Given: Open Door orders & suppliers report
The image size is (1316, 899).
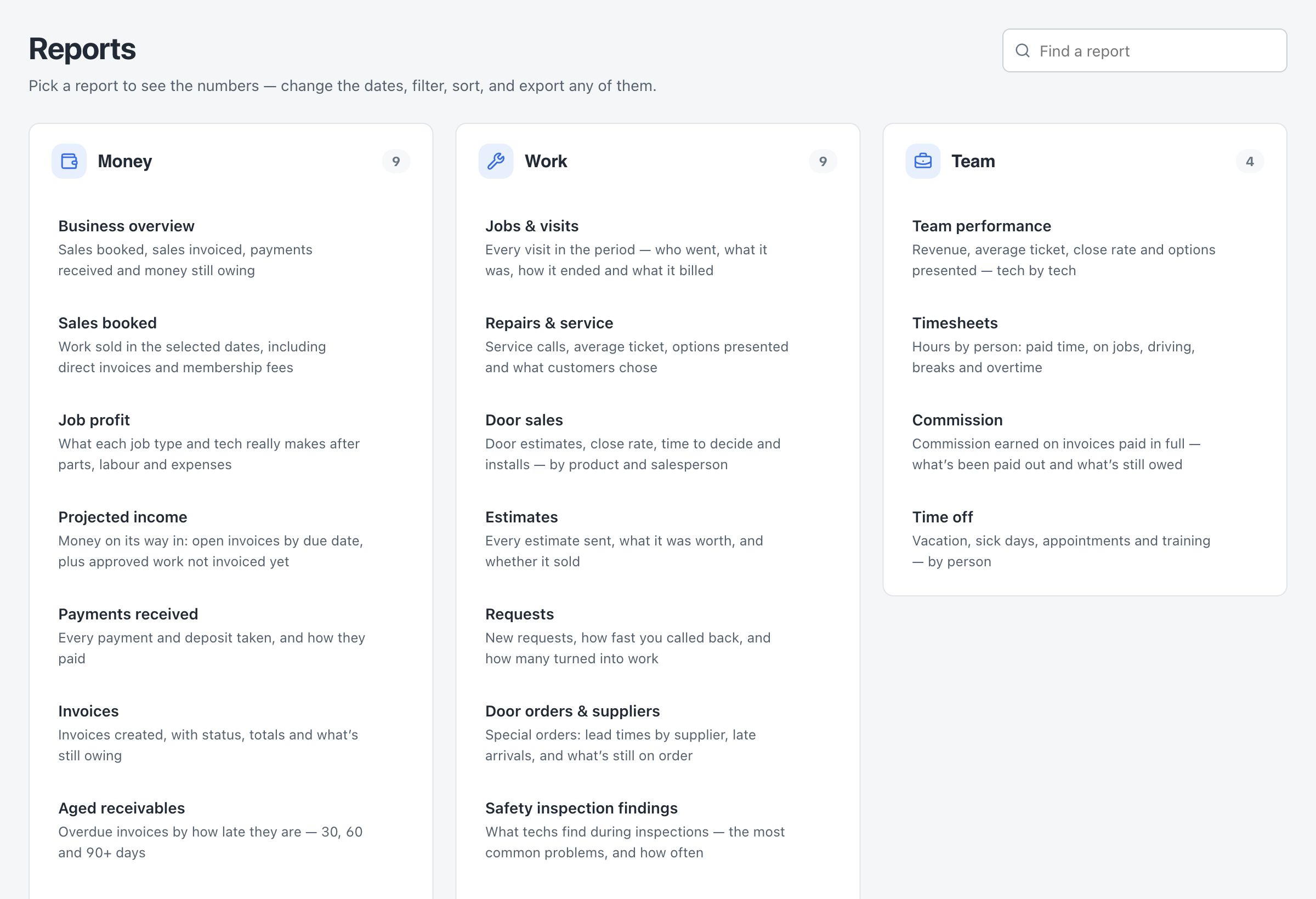Looking at the screenshot, I should pyautogui.click(x=658, y=733).
